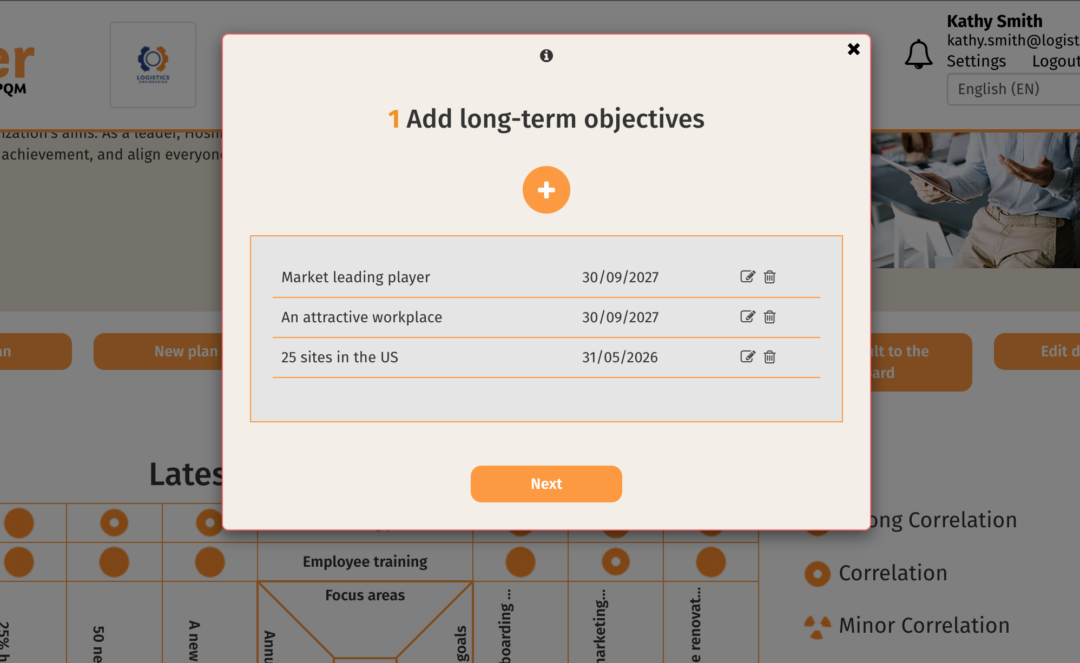Delete the 25 sites in the US objective
Image resolution: width=1080 pixels, height=663 pixels.
[770, 357]
